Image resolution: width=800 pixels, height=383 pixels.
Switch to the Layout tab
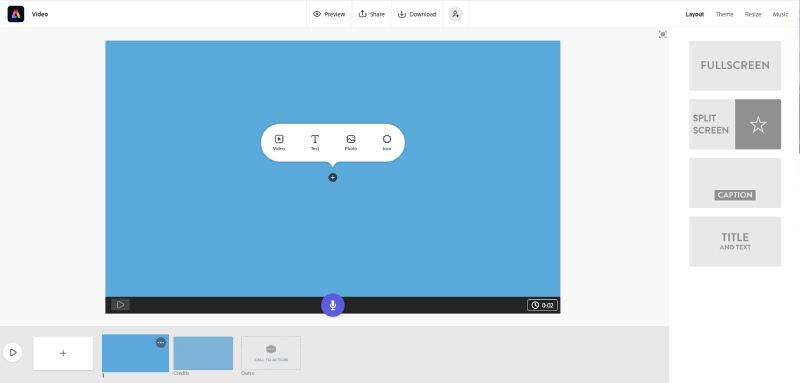coord(694,14)
